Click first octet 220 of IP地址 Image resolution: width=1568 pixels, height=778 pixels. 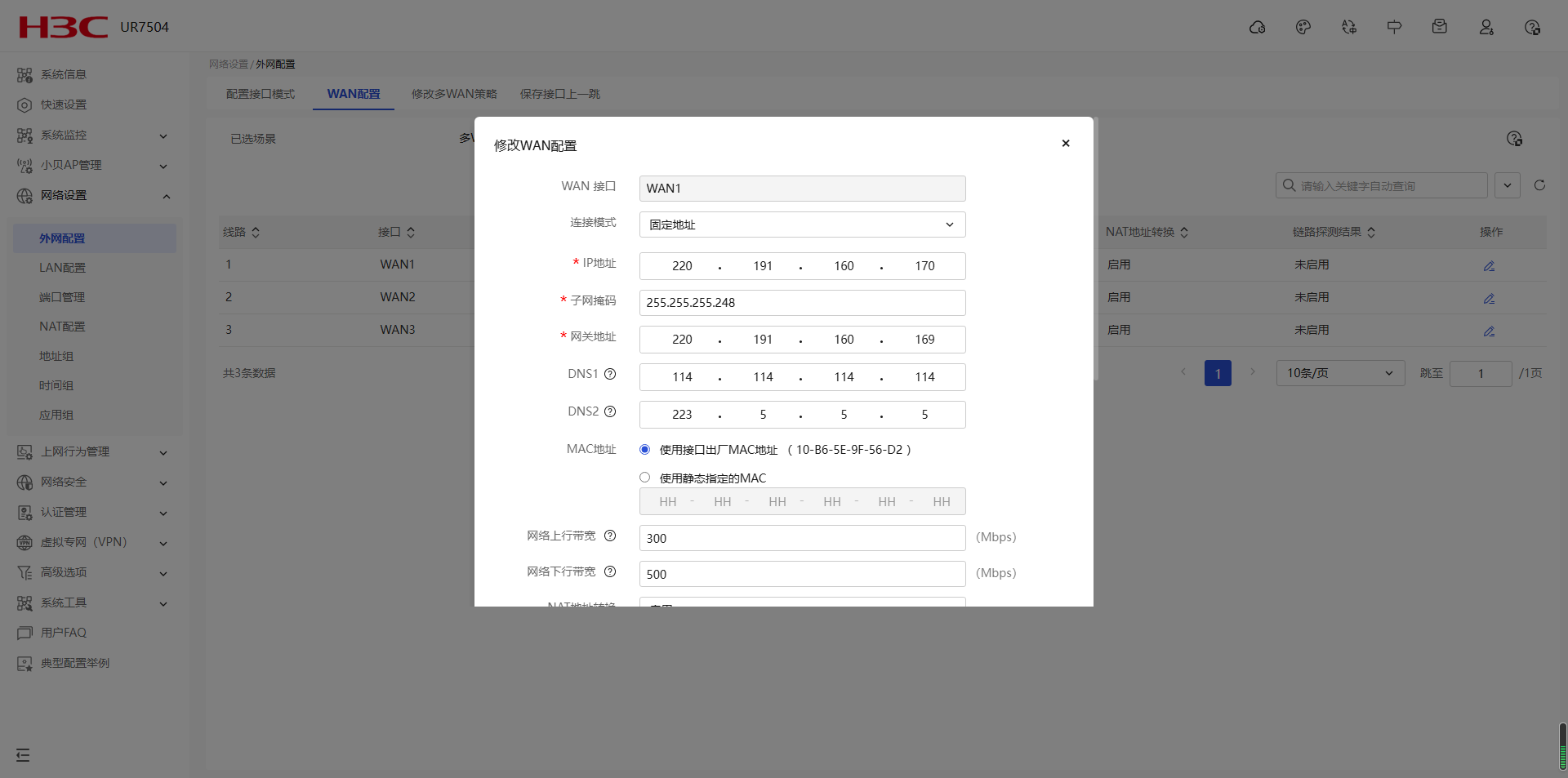tap(682, 266)
